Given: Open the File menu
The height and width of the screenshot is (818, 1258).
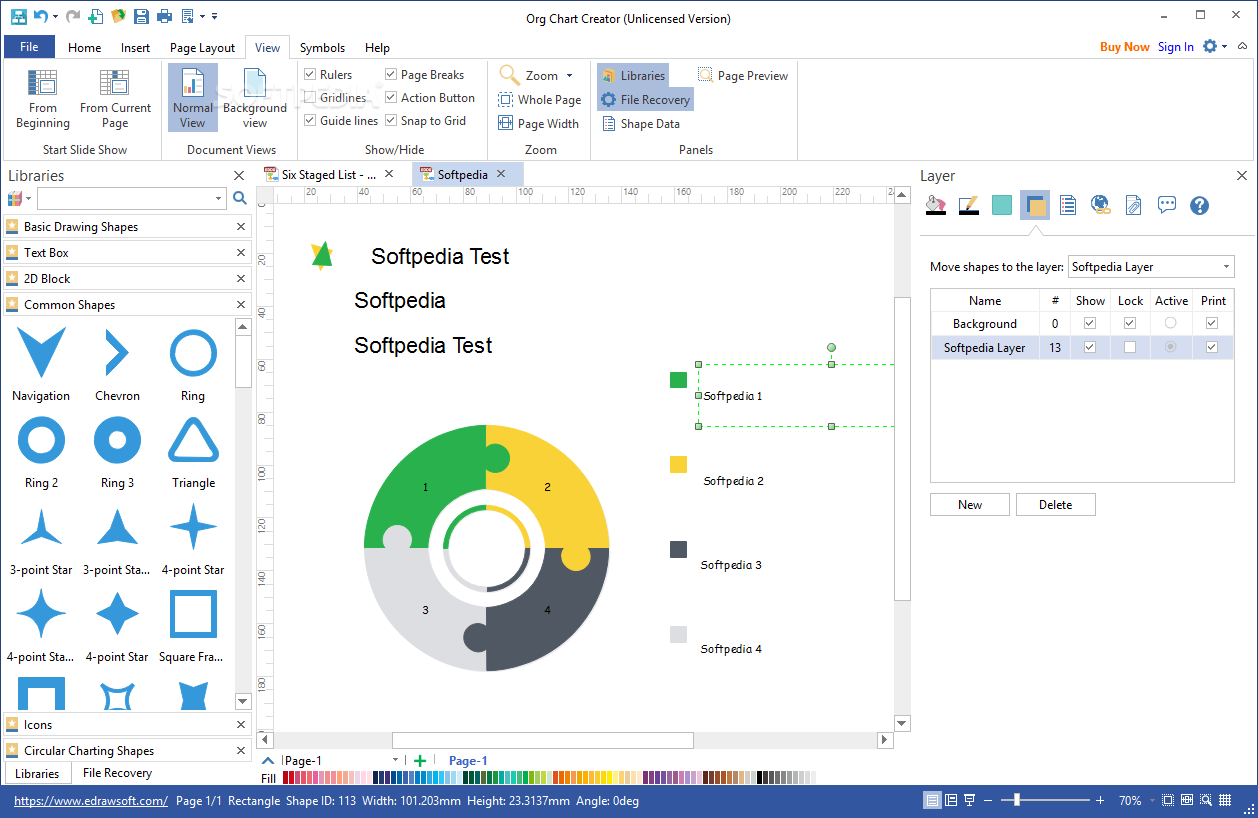Looking at the screenshot, I should 29,47.
